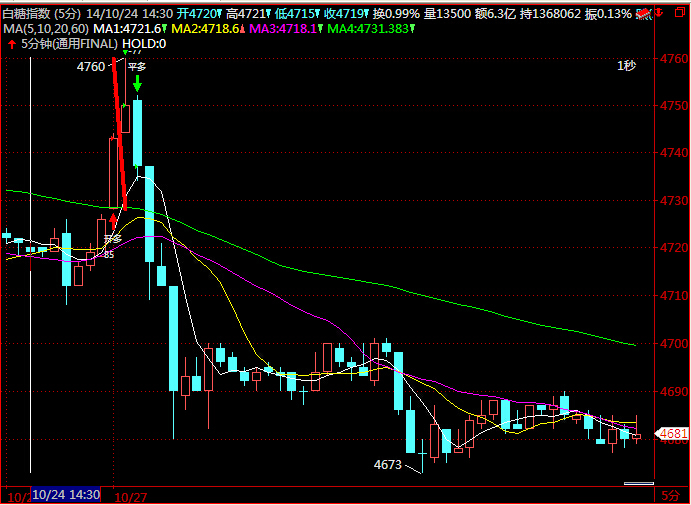The width and height of the screenshot is (691, 505).
Task: Click the 1秒 refresh label
Action: tap(626, 66)
